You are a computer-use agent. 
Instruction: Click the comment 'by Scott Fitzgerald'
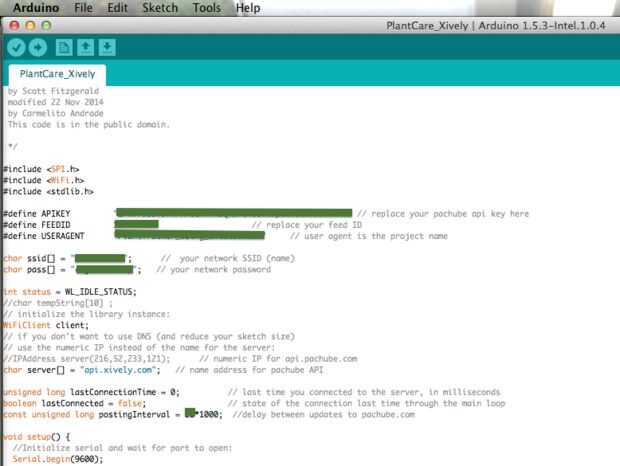click(53, 91)
